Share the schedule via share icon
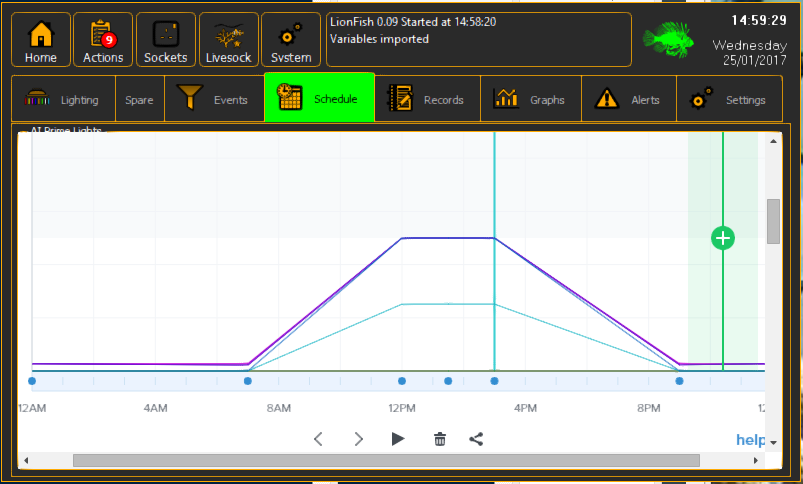 pos(476,439)
